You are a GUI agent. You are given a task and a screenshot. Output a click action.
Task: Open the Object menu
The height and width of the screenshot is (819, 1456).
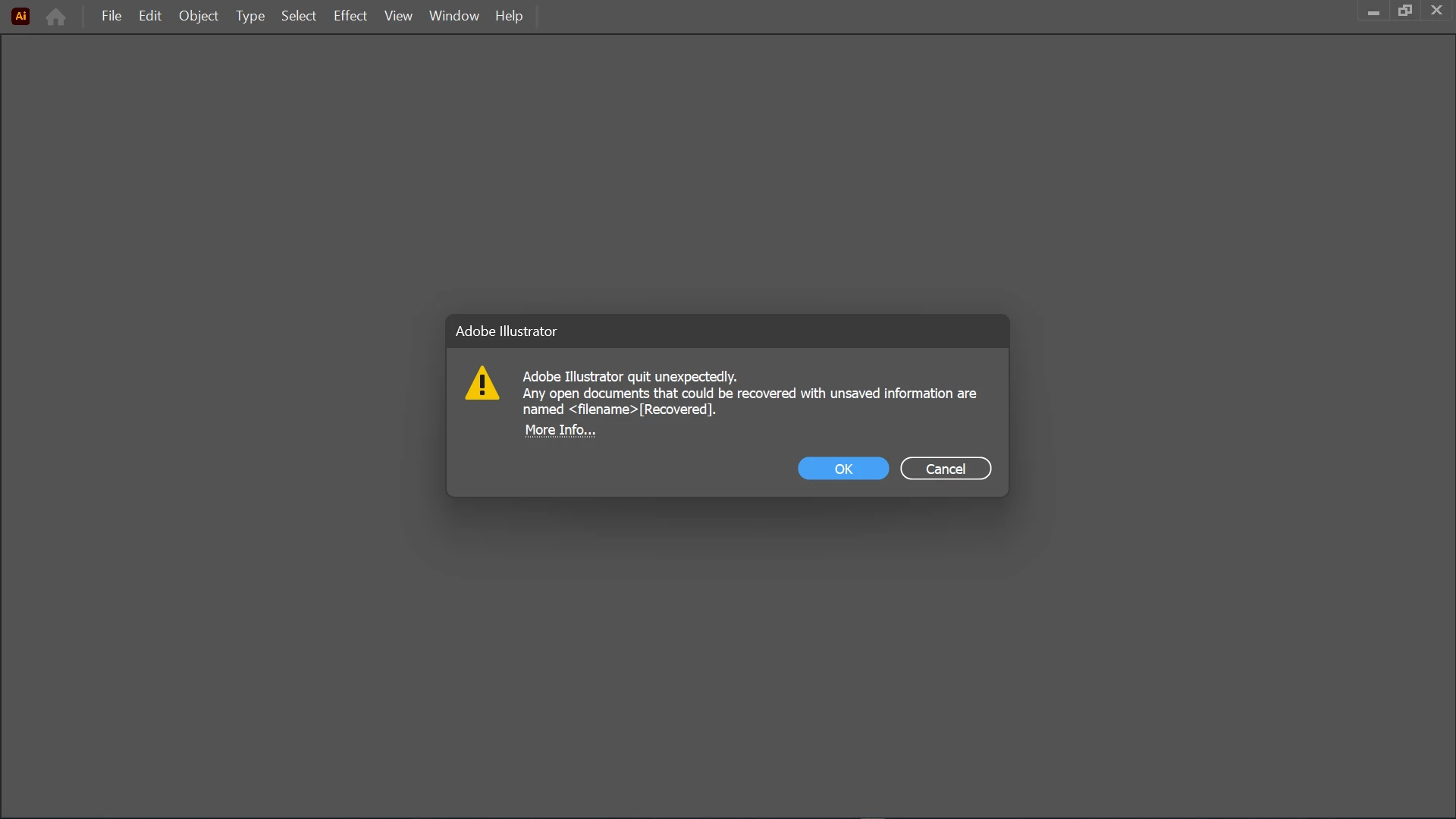199,16
